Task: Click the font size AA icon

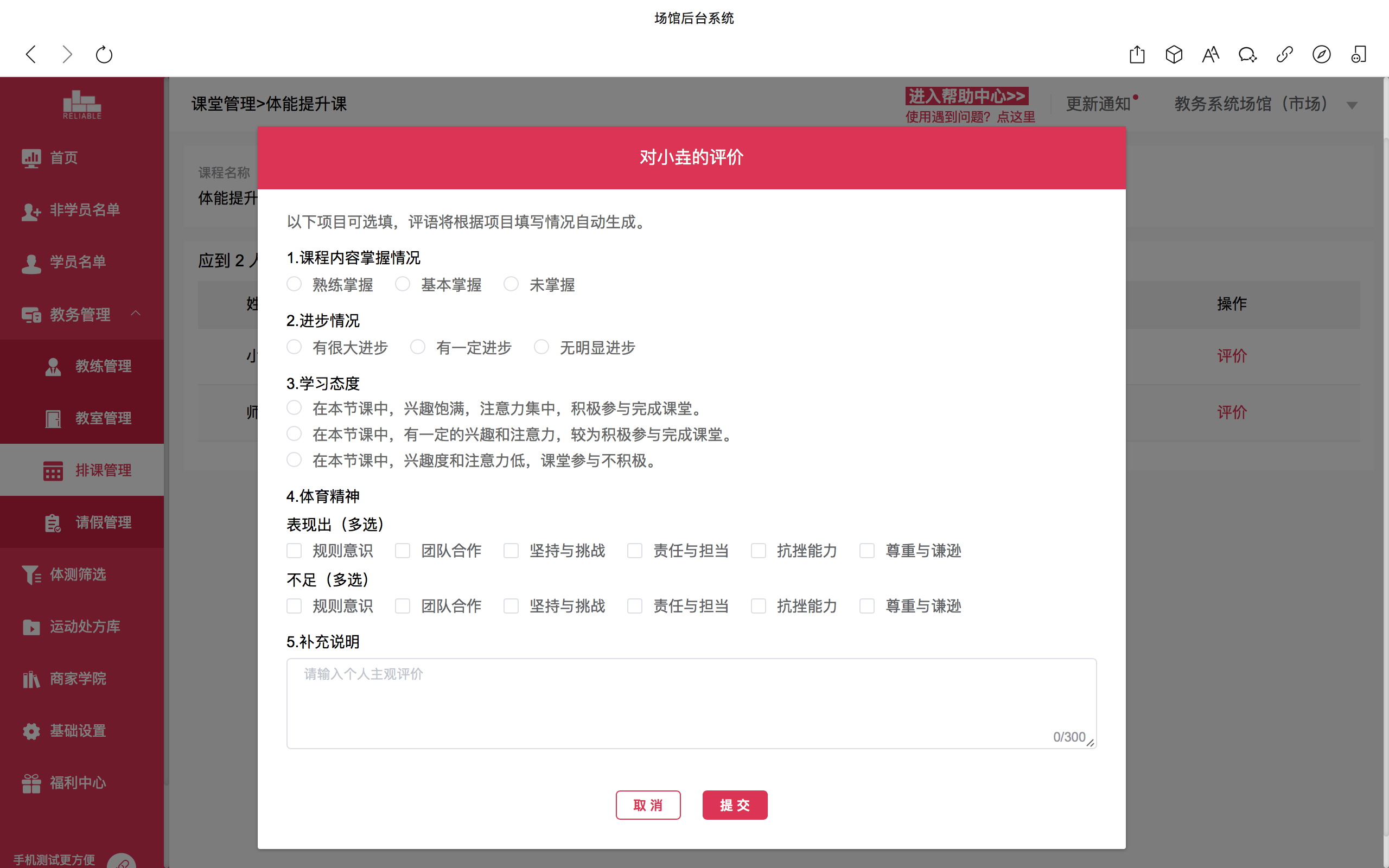Action: 1210,55
